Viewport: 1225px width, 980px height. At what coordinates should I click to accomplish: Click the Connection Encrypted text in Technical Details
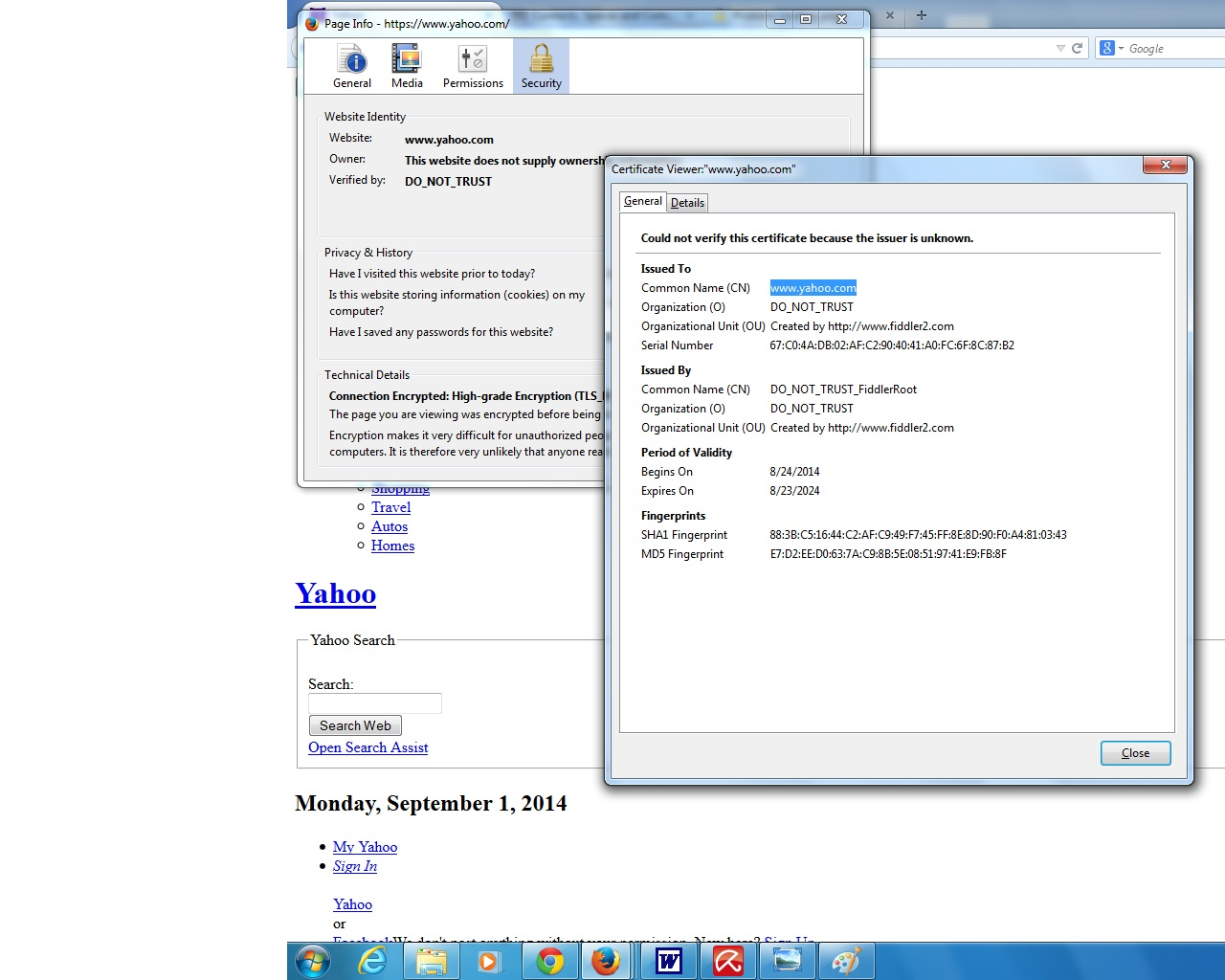465,396
